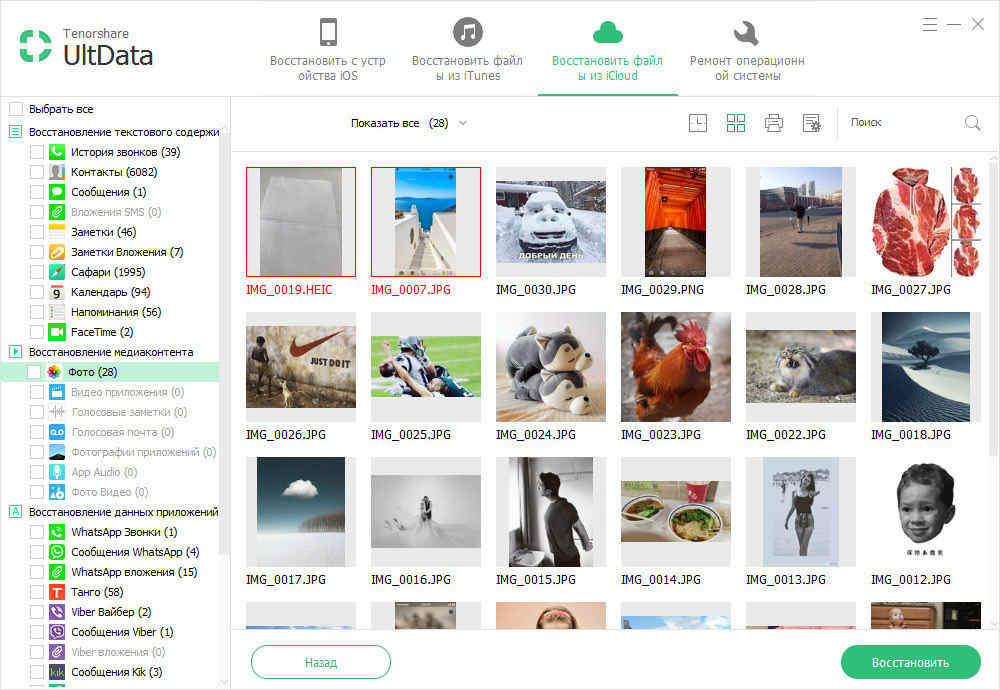Select the IMG_0030.JPG snow car thumbnail

point(550,222)
